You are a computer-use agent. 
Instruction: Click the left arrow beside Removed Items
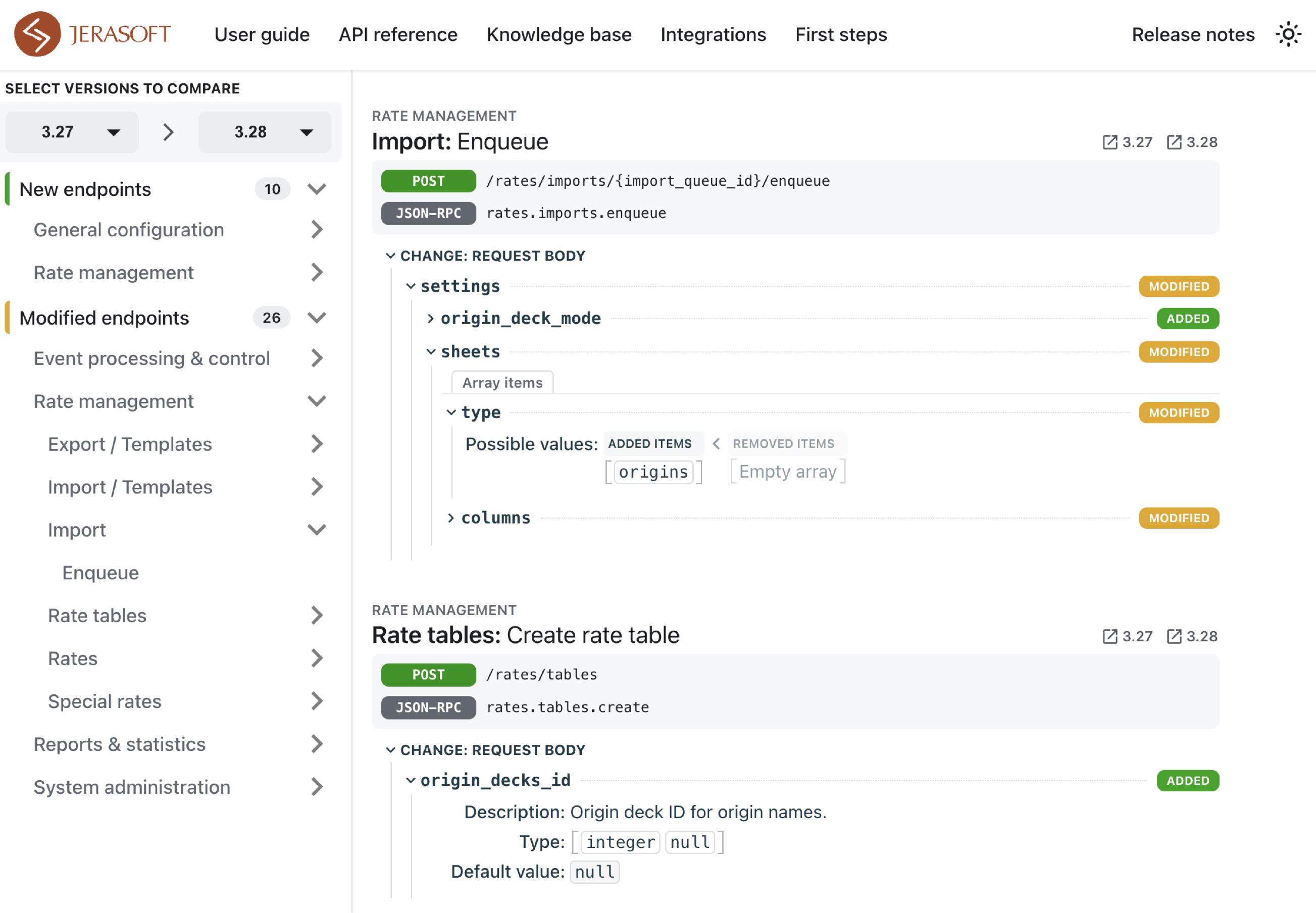point(716,443)
